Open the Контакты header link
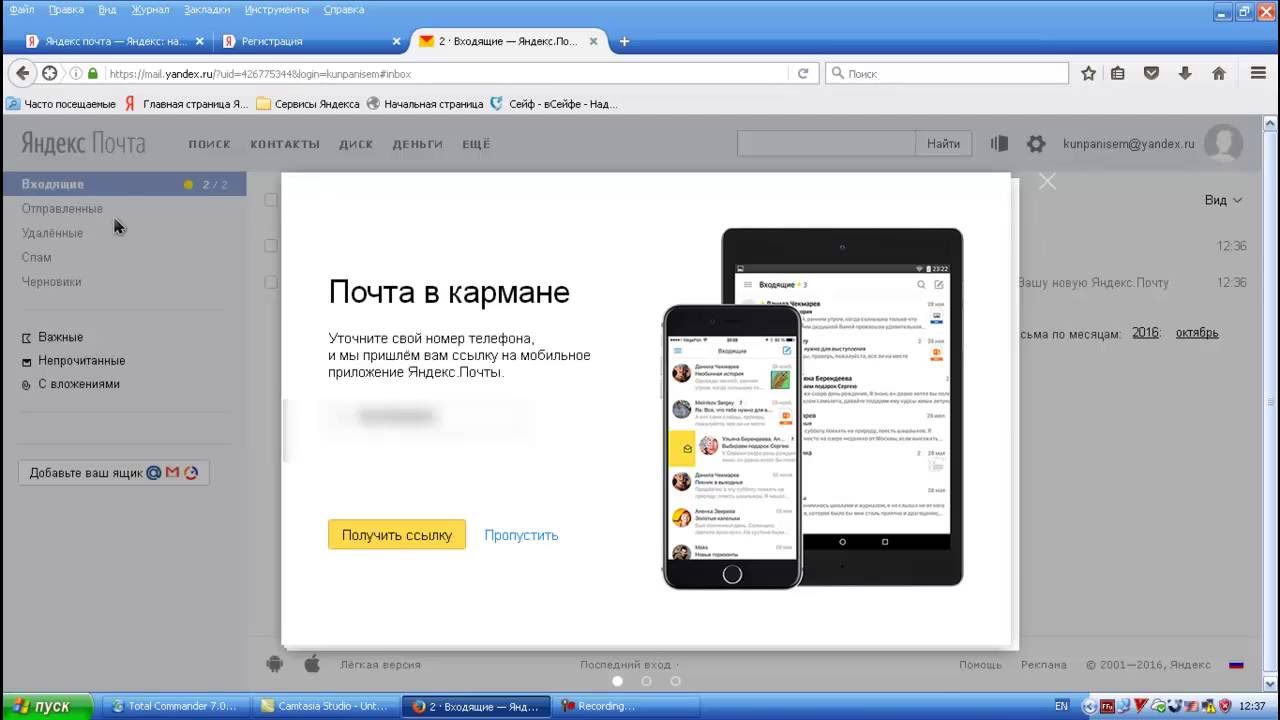 [285, 144]
